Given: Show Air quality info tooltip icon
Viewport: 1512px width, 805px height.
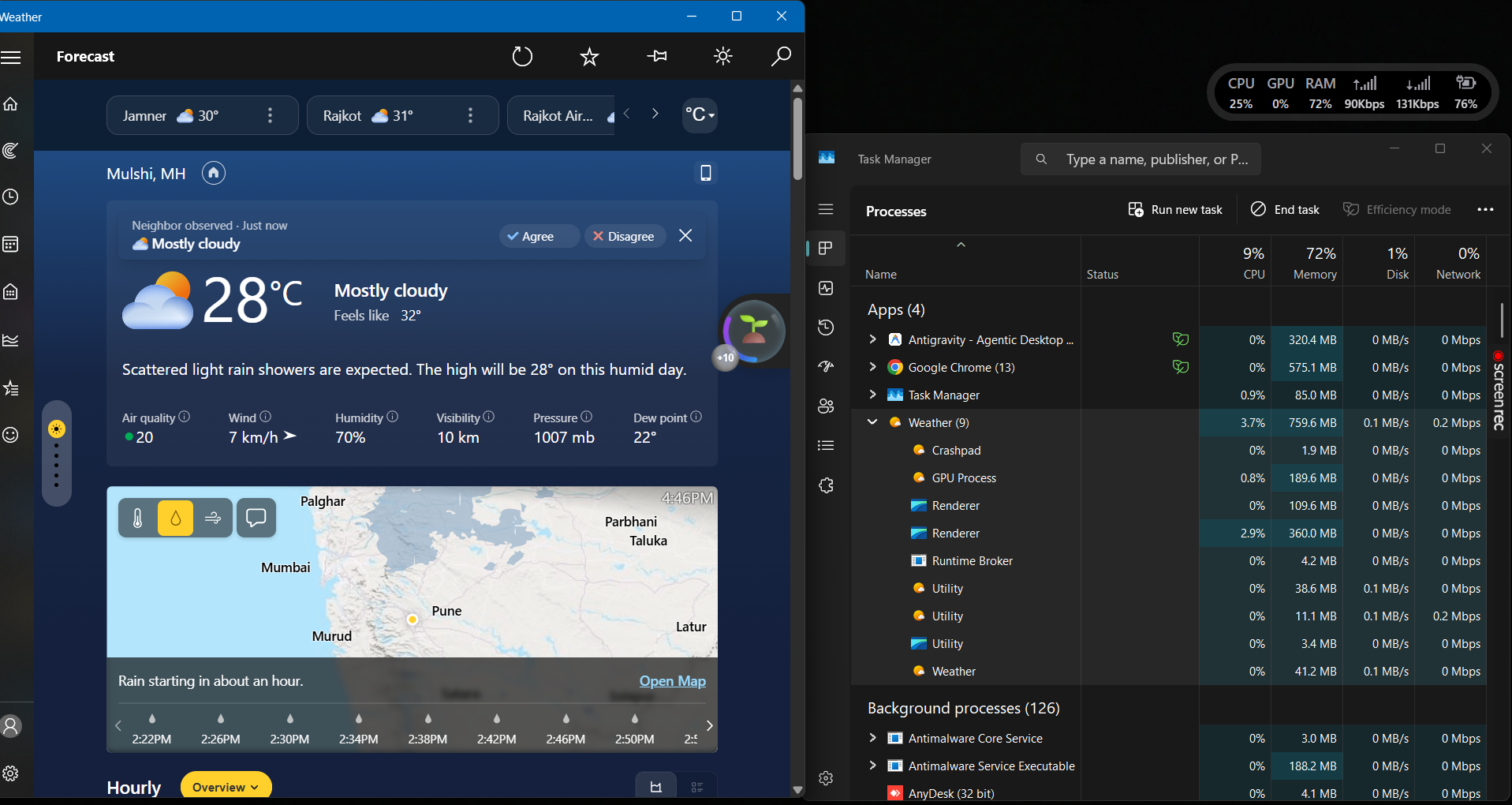Looking at the screenshot, I should coord(185,417).
